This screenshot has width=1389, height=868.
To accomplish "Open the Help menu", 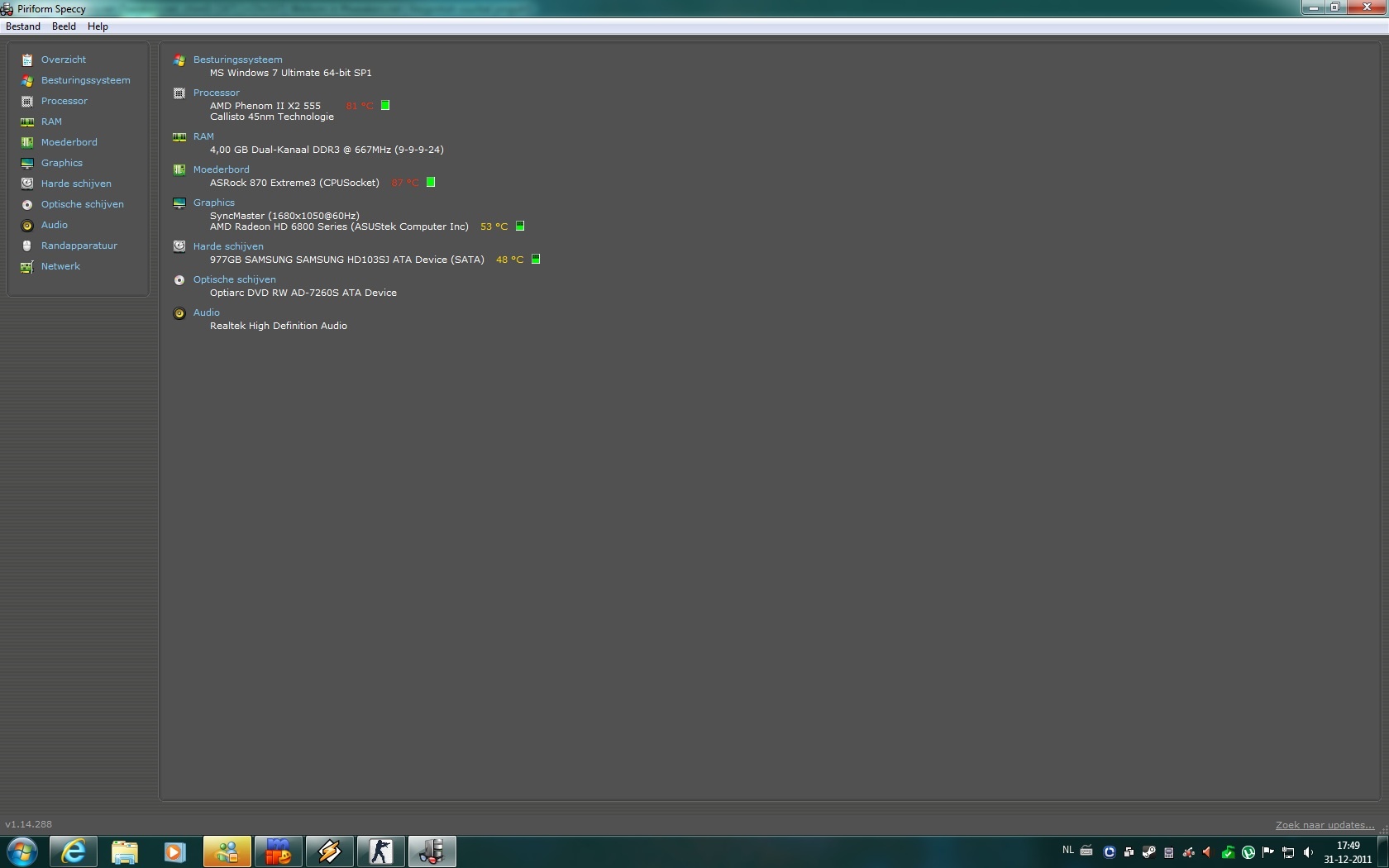I will pyautogui.click(x=98, y=26).
